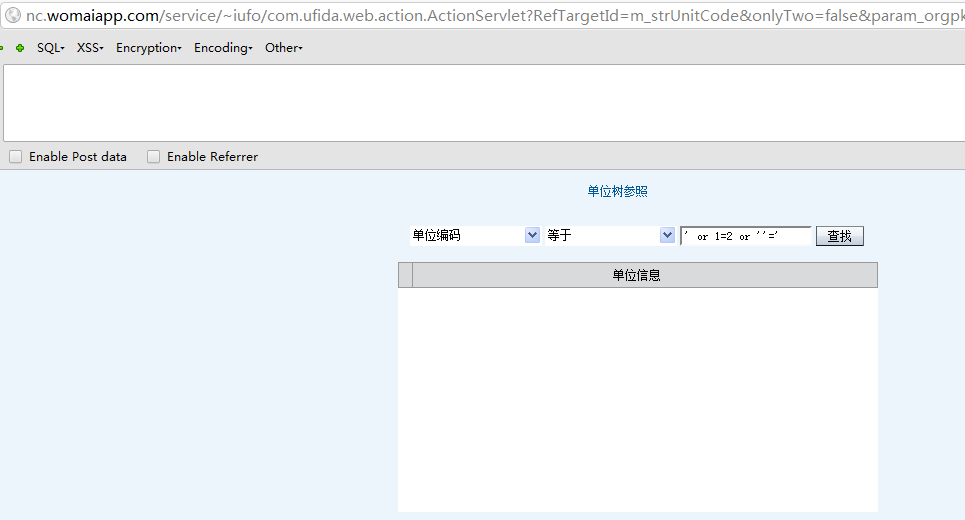Click the blank corner cell beside 单位信息
The image size is (965, 520).
(x=406, y=275)
